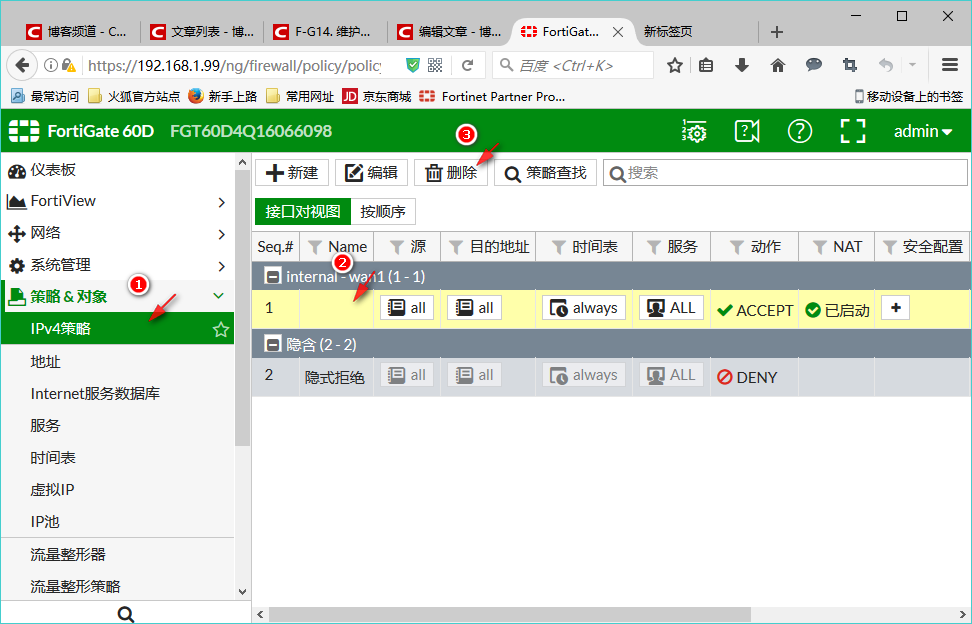Add security profile with plus button in row 1

[x=895, y=308]
